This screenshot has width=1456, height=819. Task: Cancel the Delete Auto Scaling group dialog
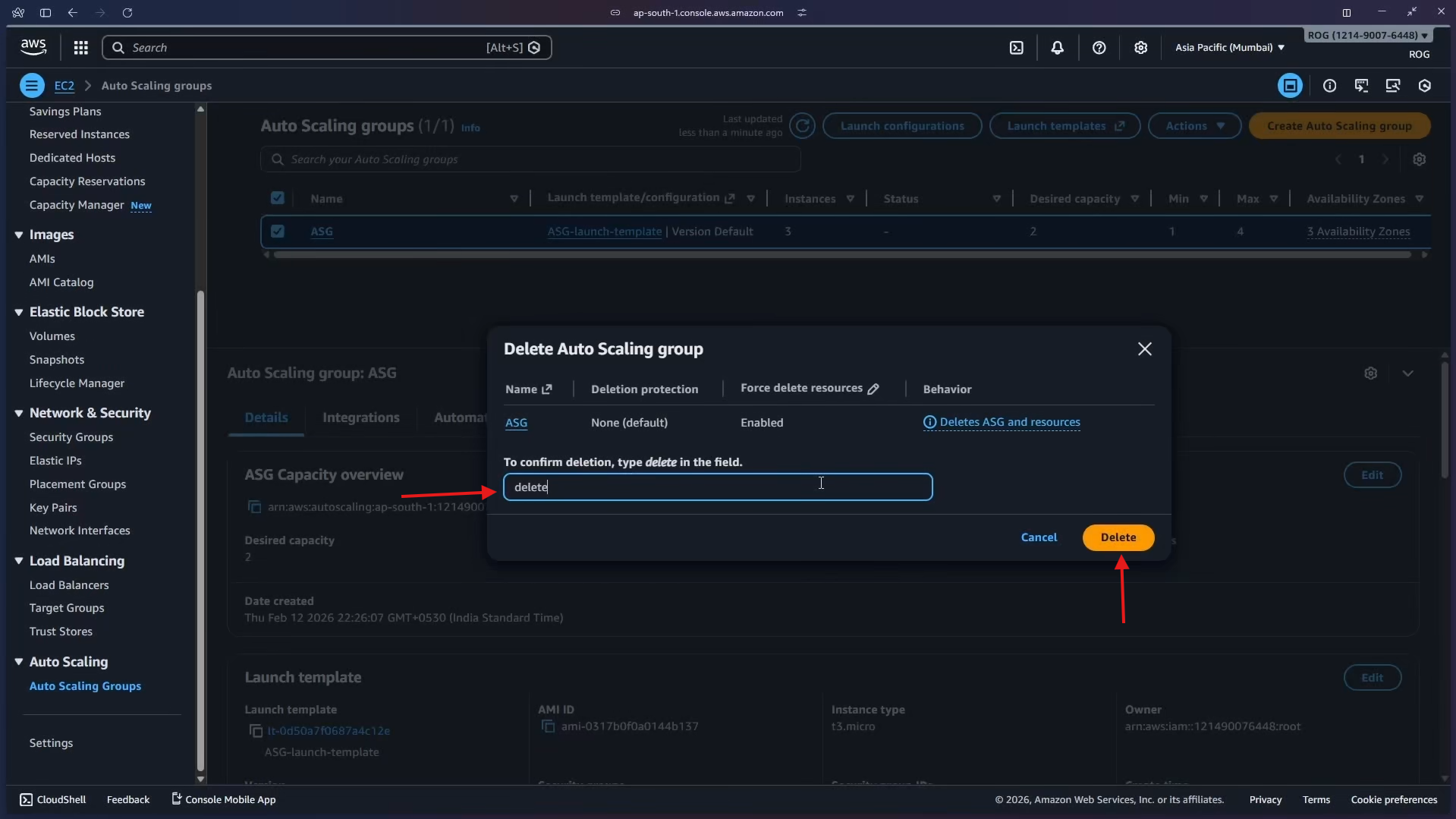coord(1039,537)
